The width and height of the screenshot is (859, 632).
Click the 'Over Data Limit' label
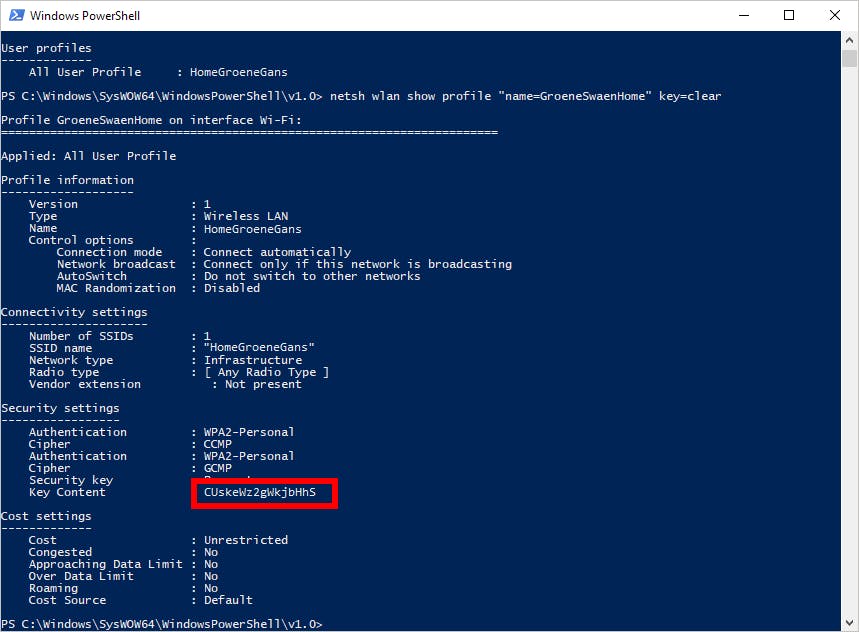pyautogui.click(x=81, y=576)
